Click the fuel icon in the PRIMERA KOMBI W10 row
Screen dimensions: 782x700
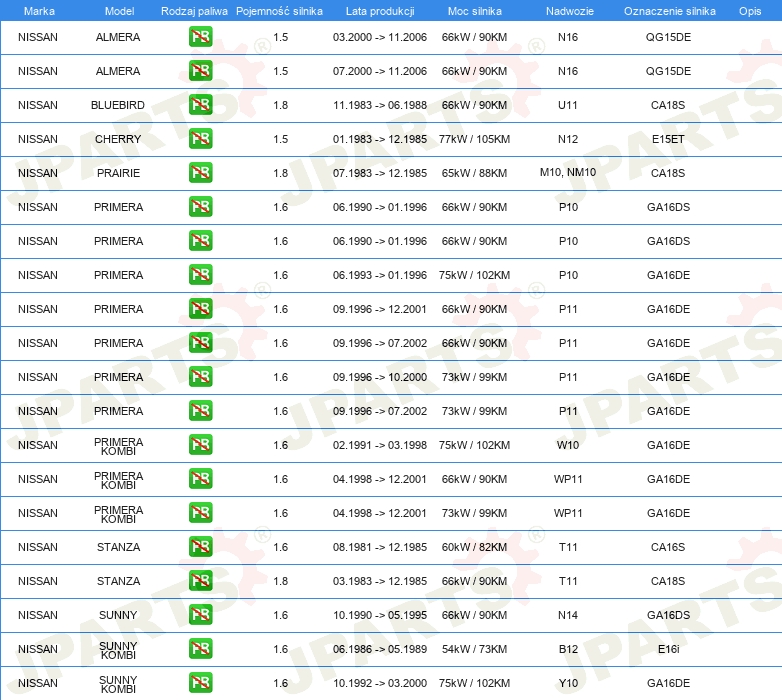[200, 444]
